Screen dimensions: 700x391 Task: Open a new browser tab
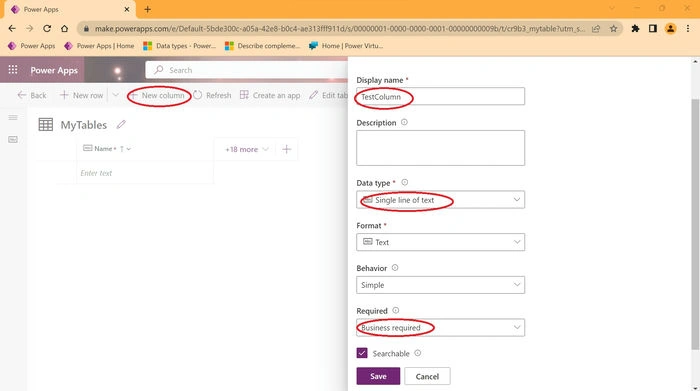(x=147, y=9)
